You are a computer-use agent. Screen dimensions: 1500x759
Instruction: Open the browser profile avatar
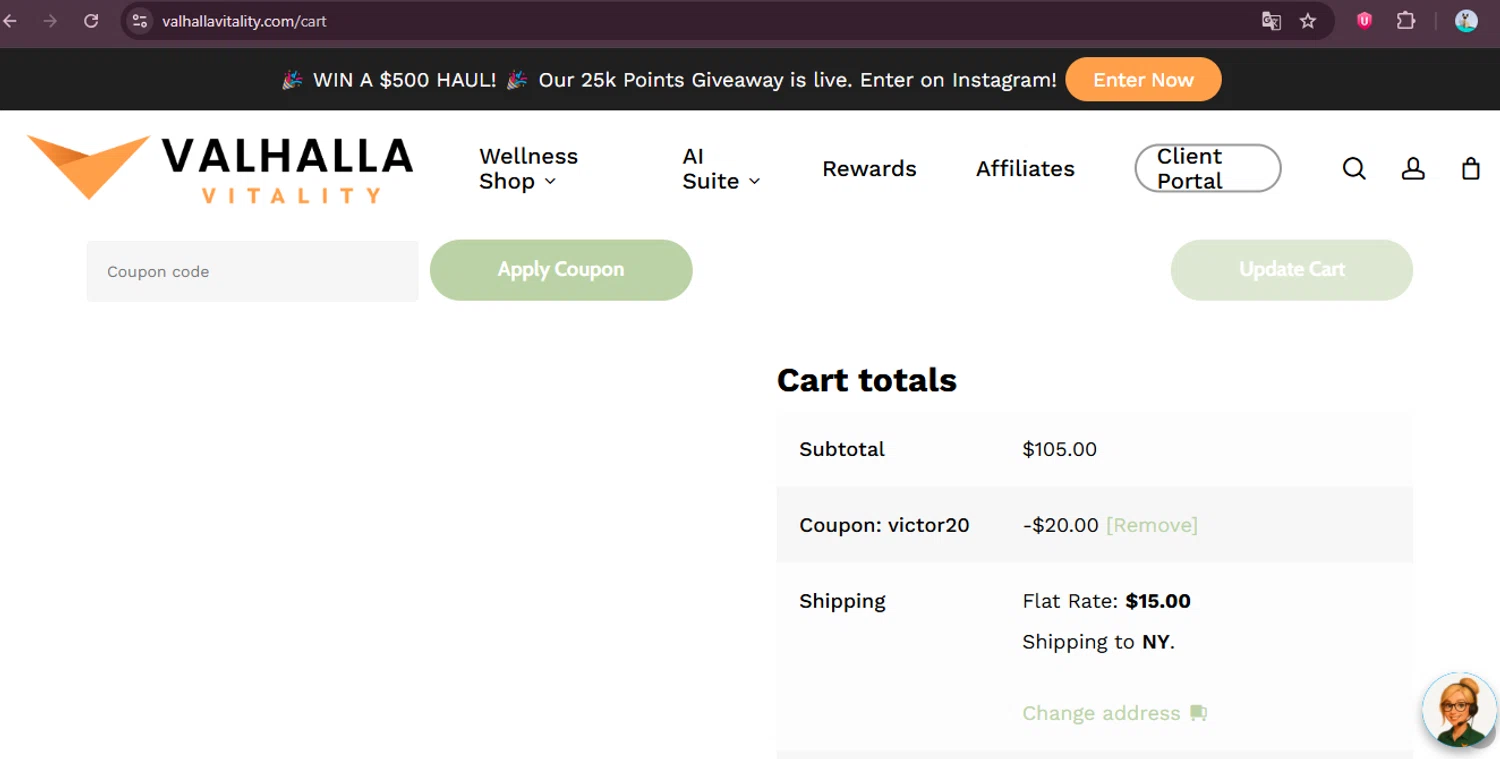[1466, 21]
